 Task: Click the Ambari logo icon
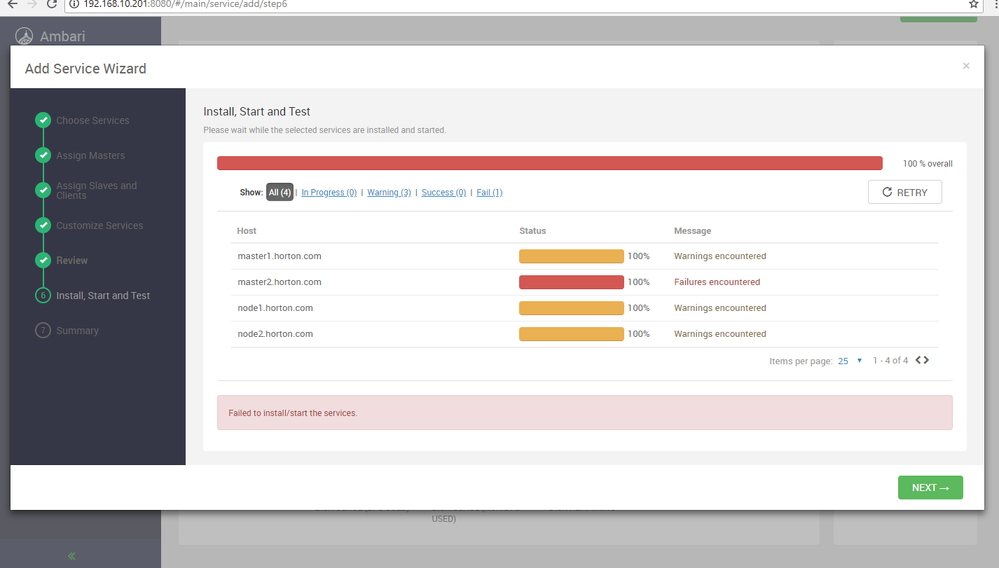click(24, 36)
